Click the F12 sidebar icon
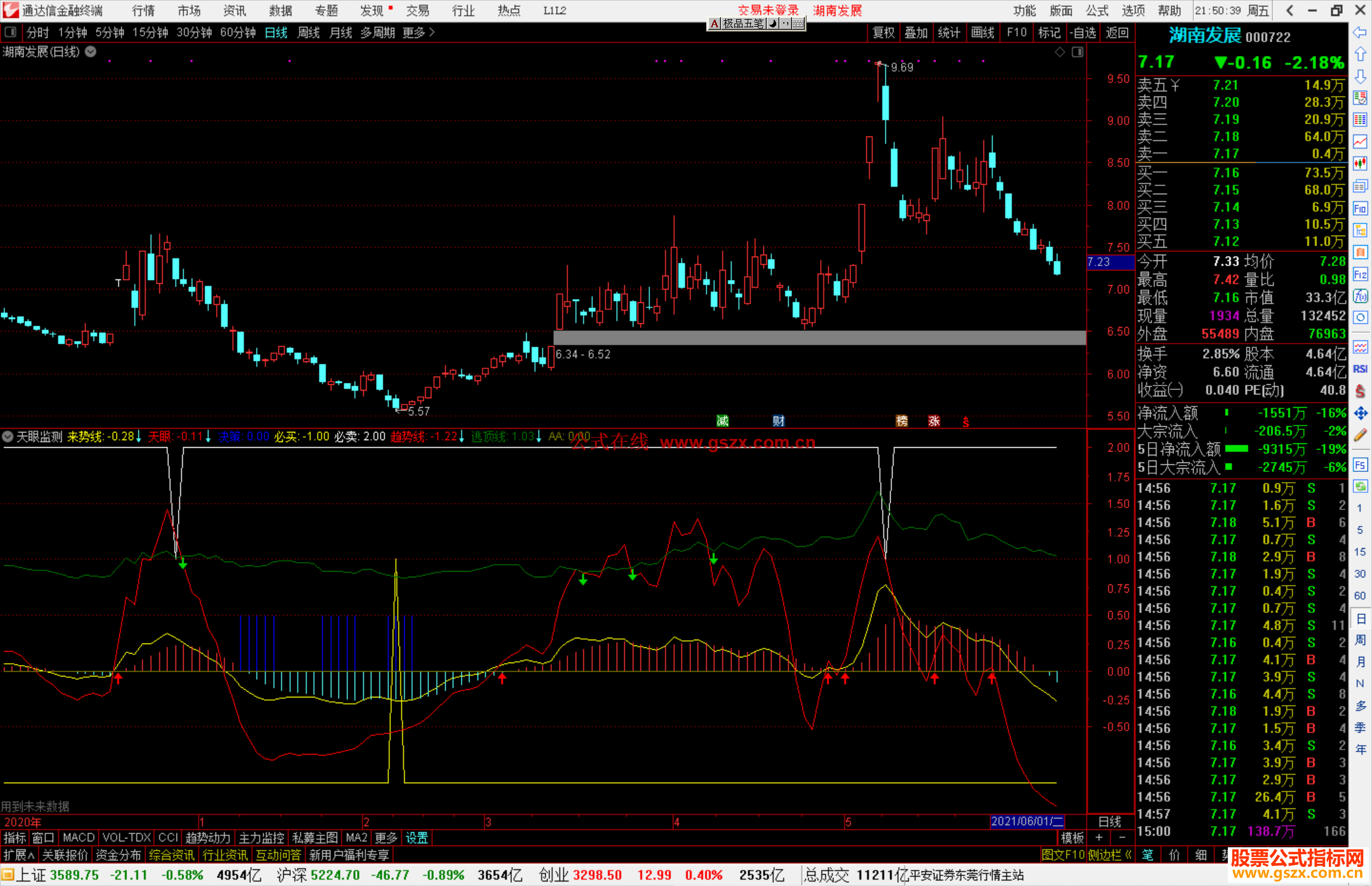This screenshot has height=886, width=1372. 1360,274
